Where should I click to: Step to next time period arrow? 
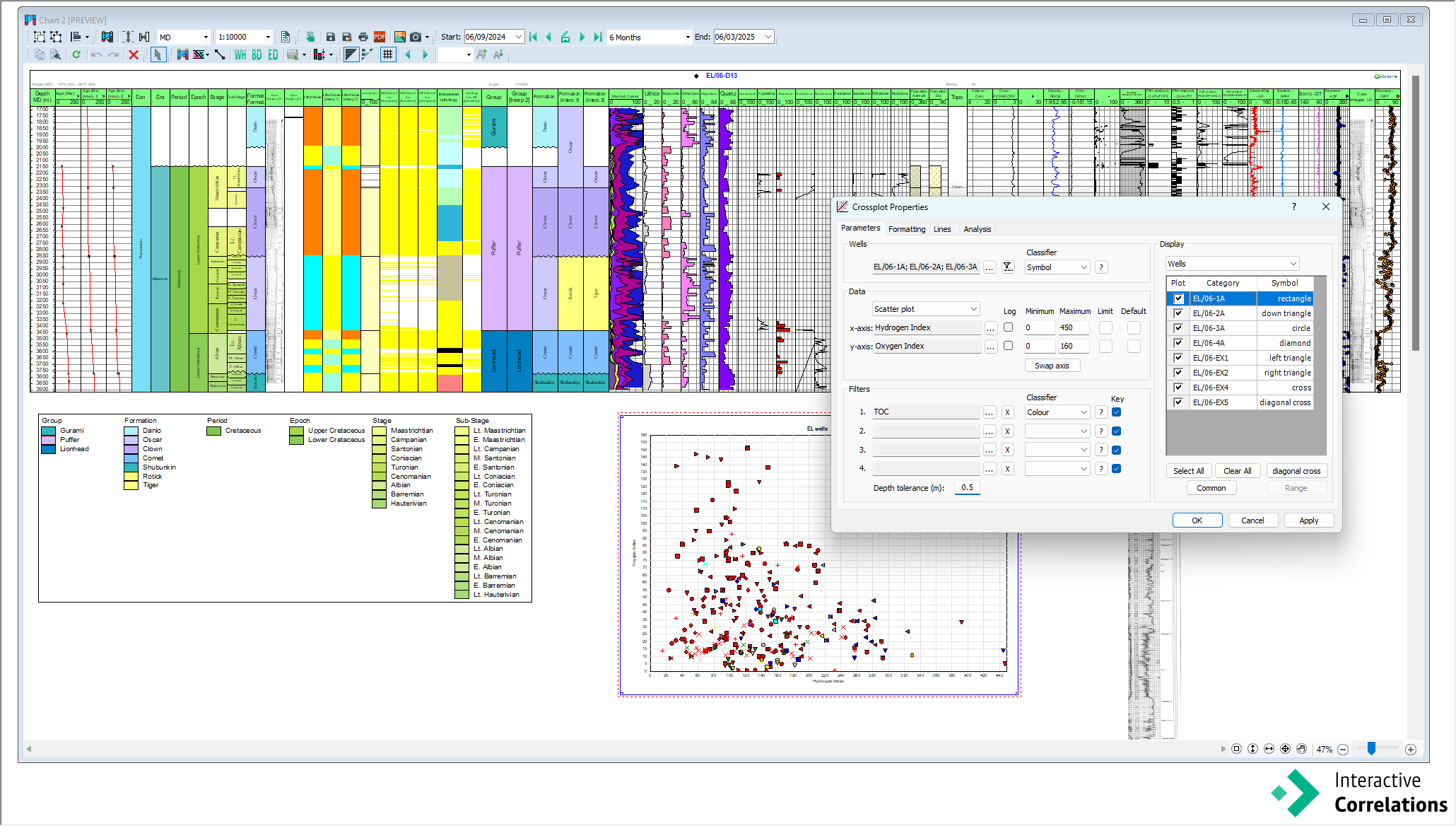[x=582, y=37]
